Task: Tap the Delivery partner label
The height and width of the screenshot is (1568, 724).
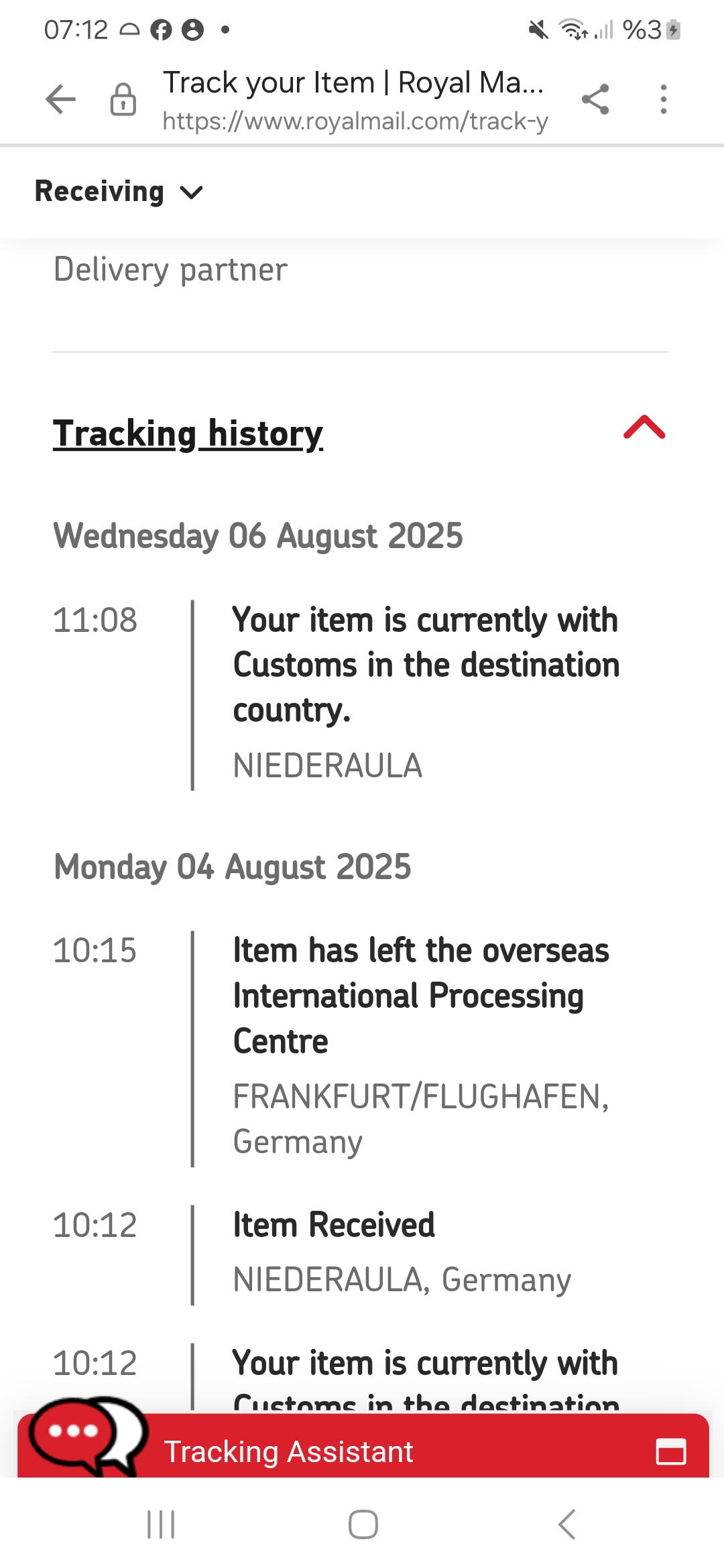Action: (170, 270)
